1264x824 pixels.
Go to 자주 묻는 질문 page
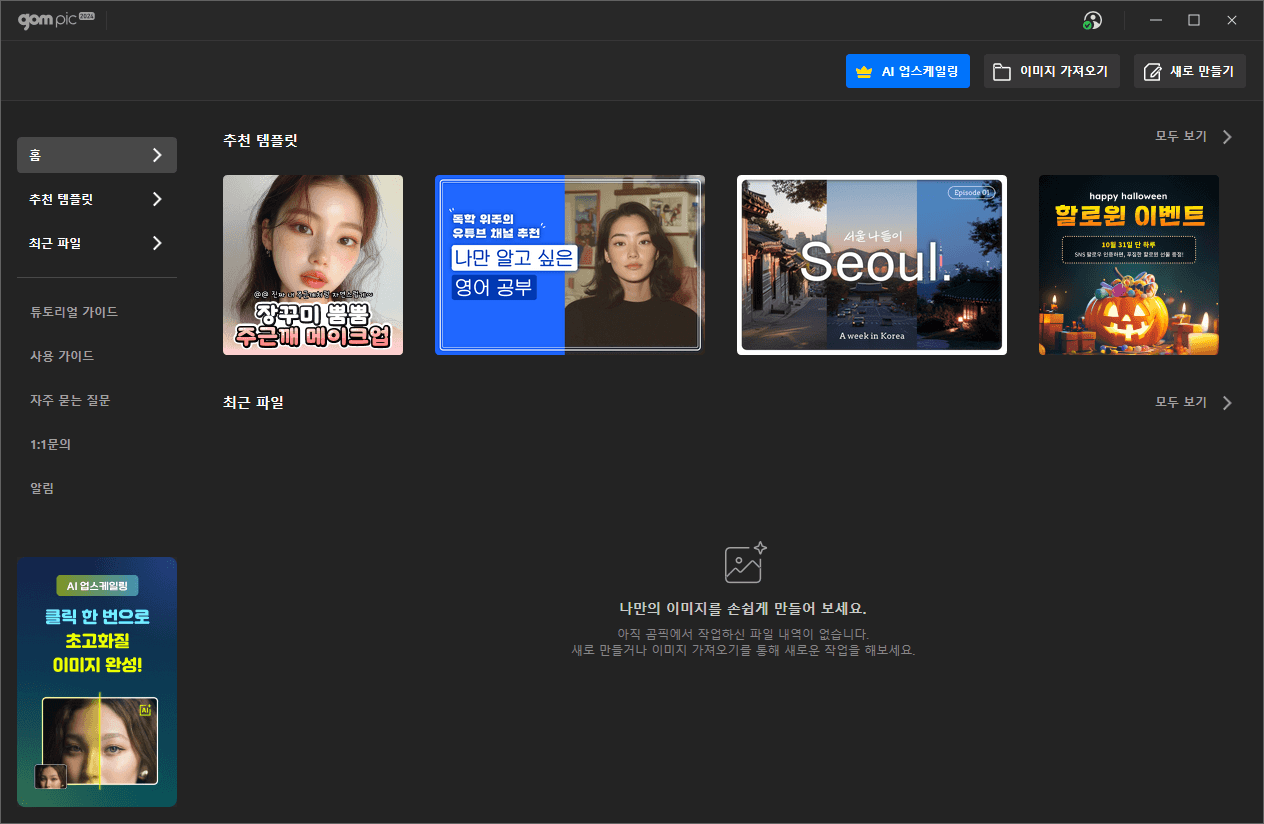[70, 400]
